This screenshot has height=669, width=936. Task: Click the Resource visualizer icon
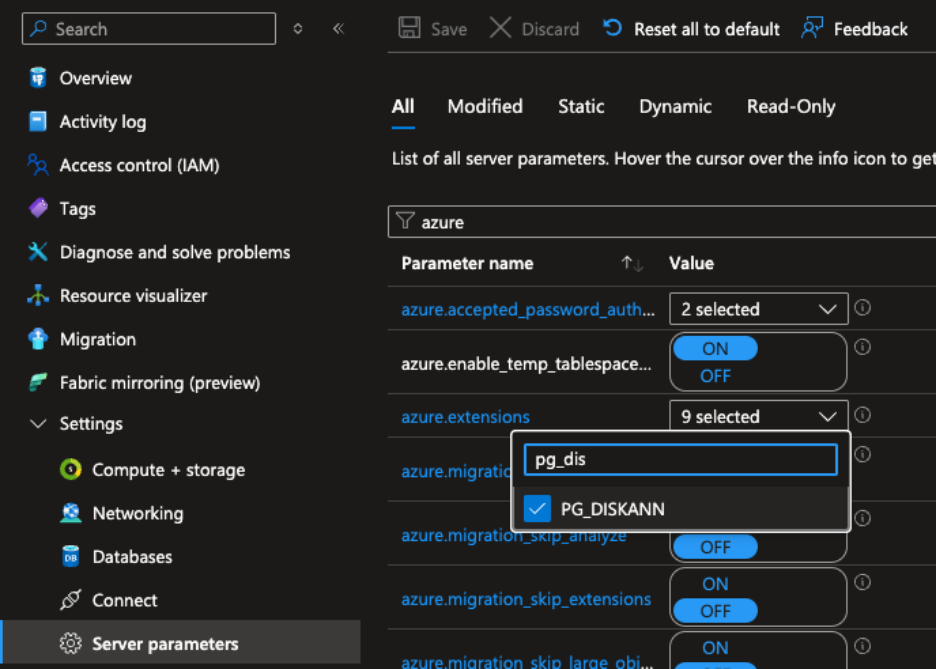[38, 296]
